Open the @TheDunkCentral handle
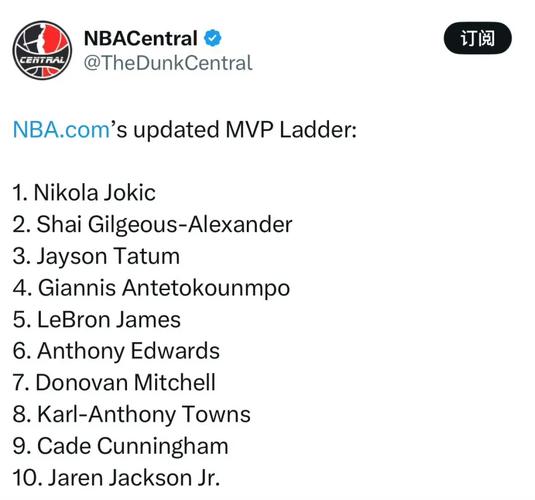The height and width of the screenshot is (500, 535). point(168,63)
